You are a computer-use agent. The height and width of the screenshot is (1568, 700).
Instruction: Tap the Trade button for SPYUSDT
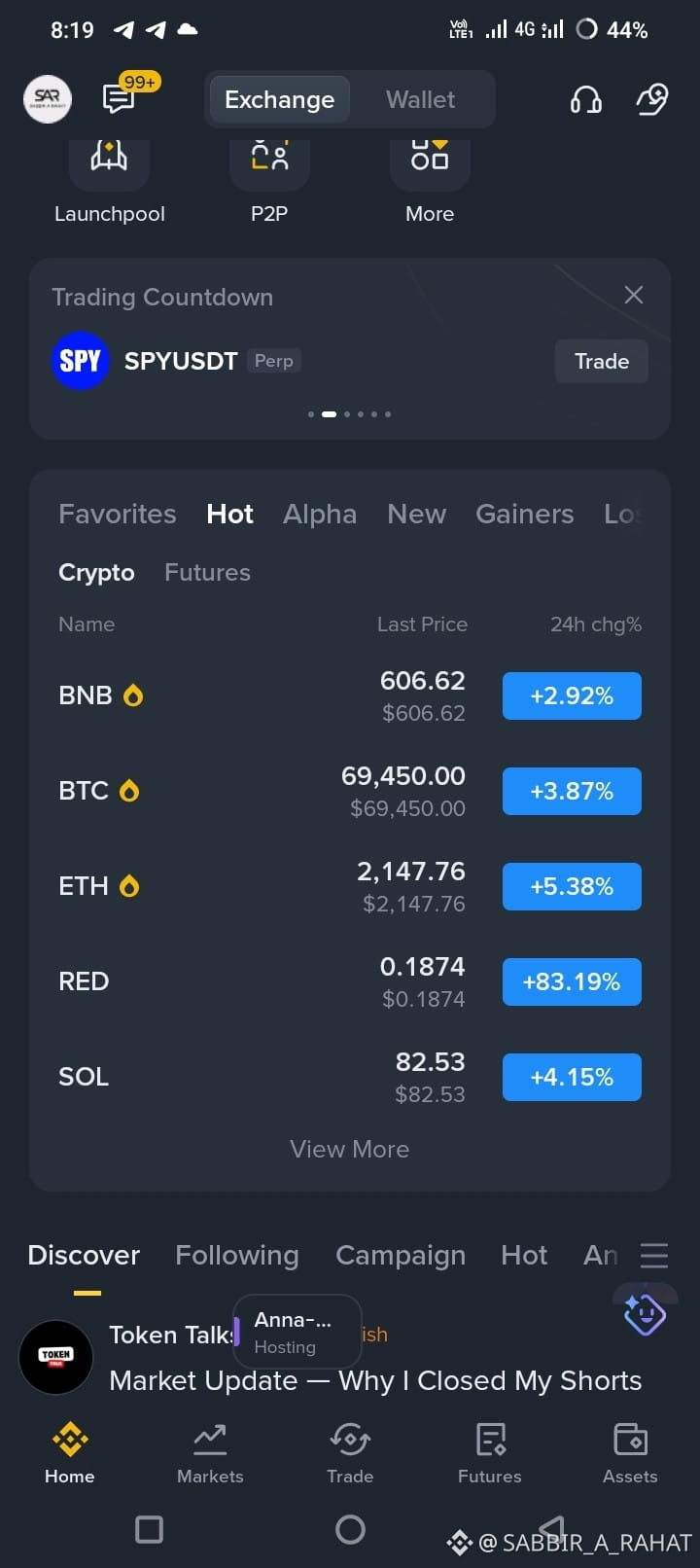602,361
